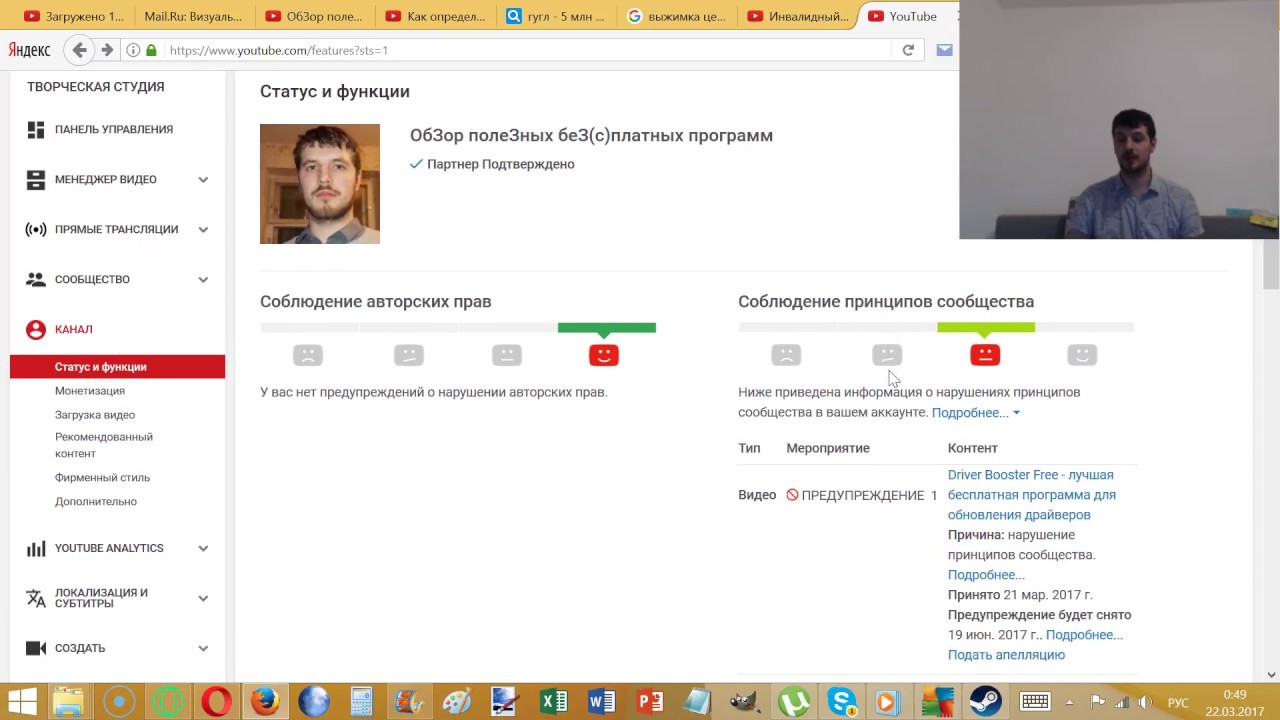
Task: Expand the Сообщество section chevron
Action: click(203, 280)
